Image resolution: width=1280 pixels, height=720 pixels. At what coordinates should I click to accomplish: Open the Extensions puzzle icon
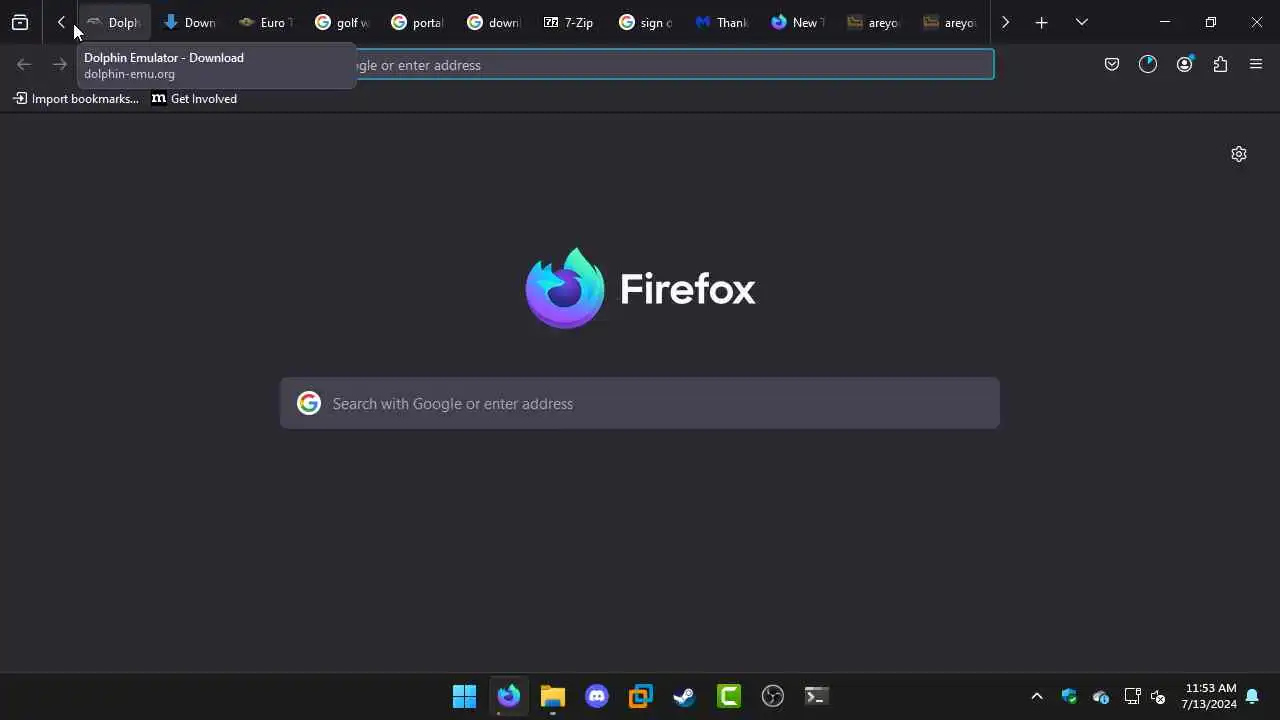[x=1220, y=65]
